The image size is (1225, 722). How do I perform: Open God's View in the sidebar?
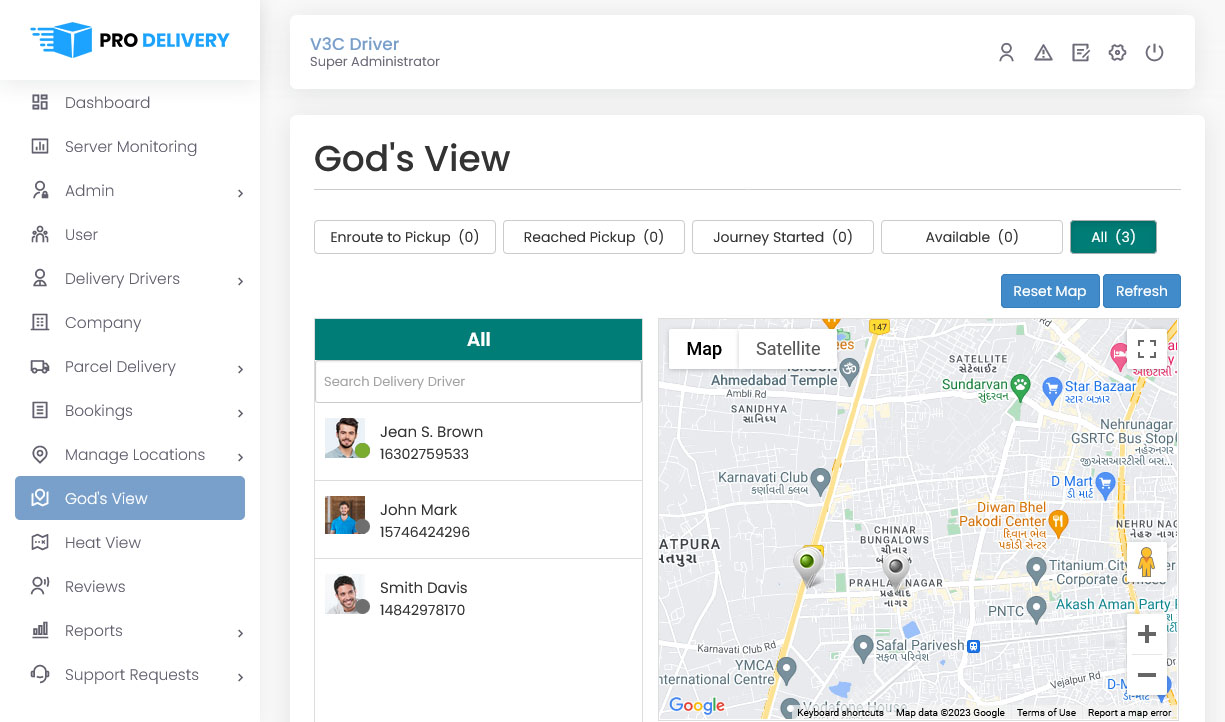pos(130,498)
